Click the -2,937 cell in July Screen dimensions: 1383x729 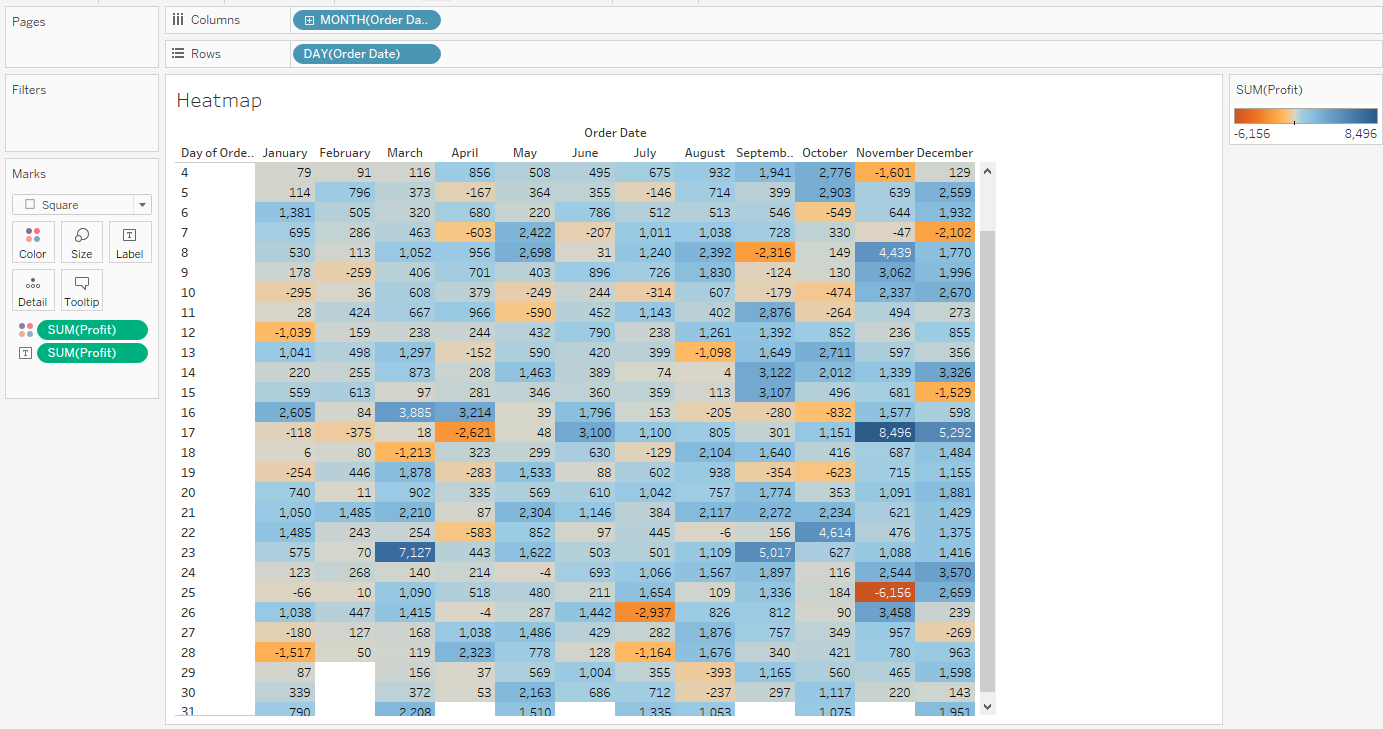[645, 612]
